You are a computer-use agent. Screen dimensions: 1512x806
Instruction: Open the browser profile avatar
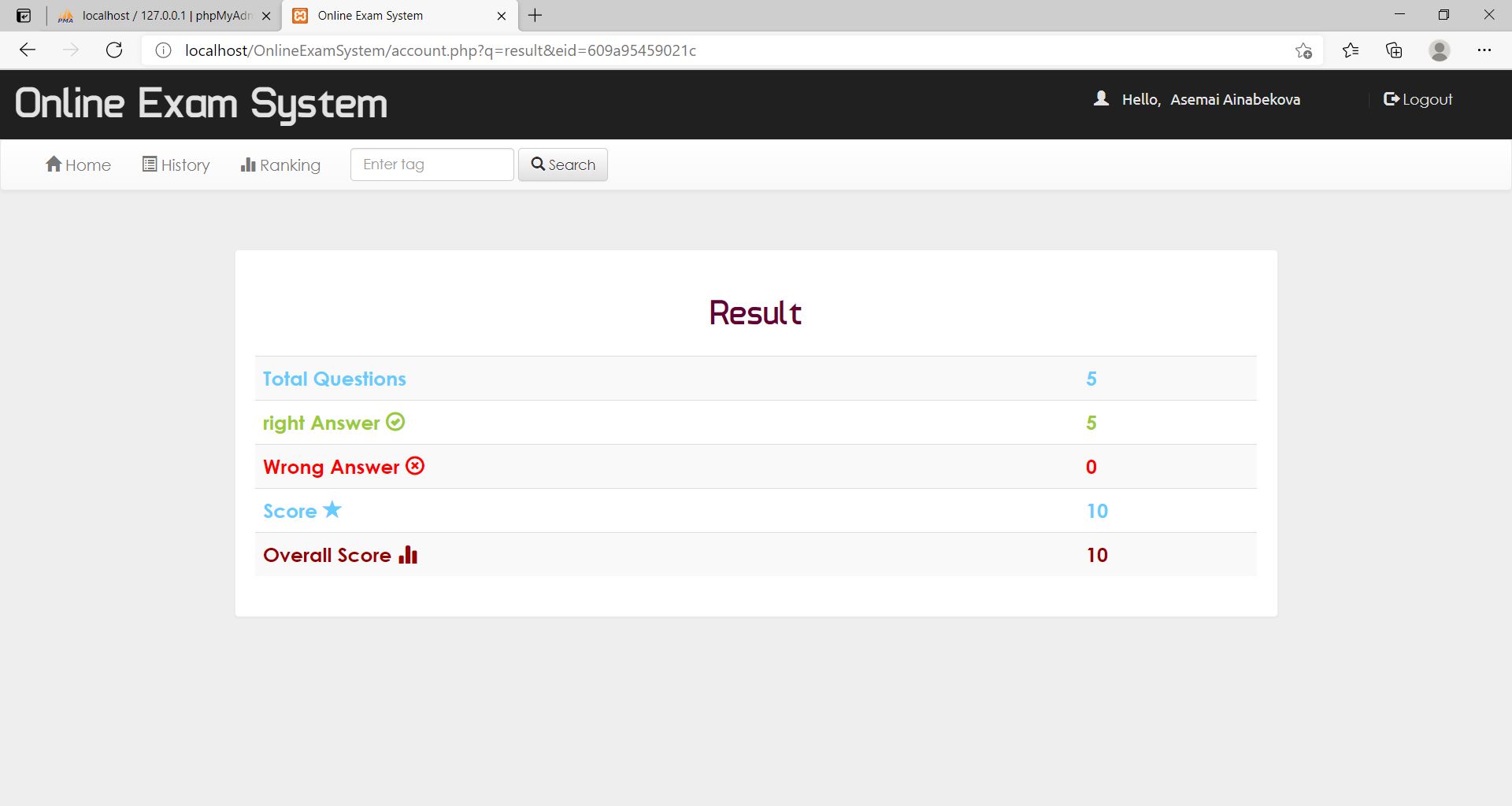pos(1440,50)
